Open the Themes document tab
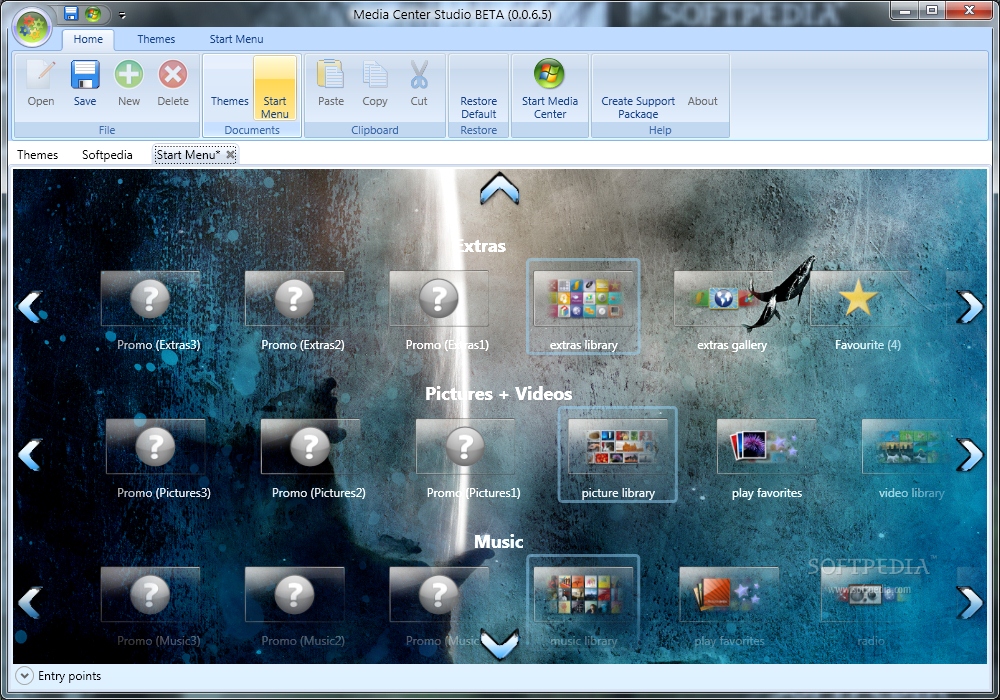This screenshot has width=1000, height=700. coord(38,155)
